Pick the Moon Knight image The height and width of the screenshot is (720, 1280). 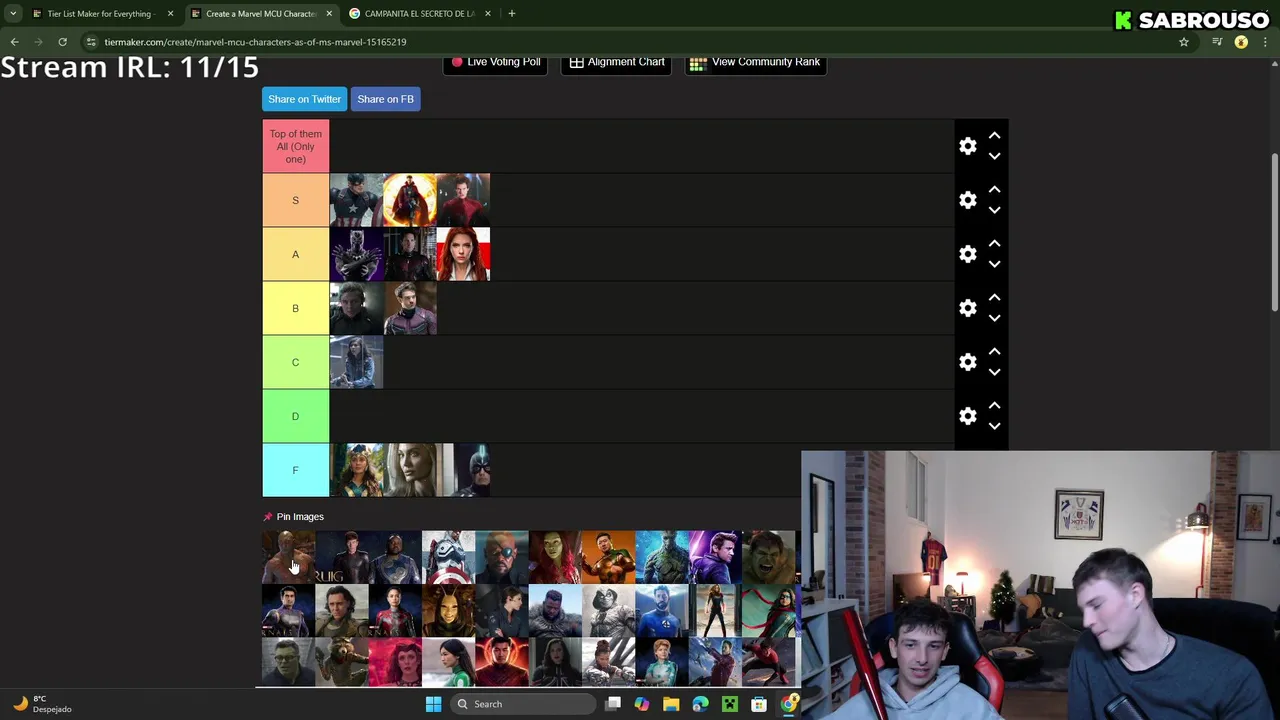click(x=608, y=611)
